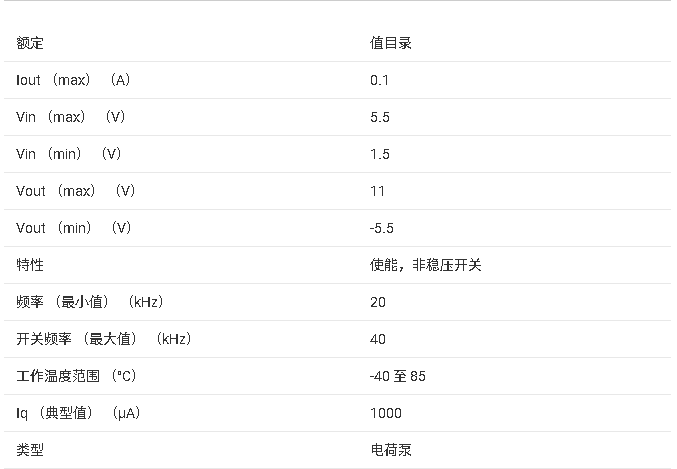Click the Vout max value 11
The height and width of the screenshot is (469, 677).
377,191
